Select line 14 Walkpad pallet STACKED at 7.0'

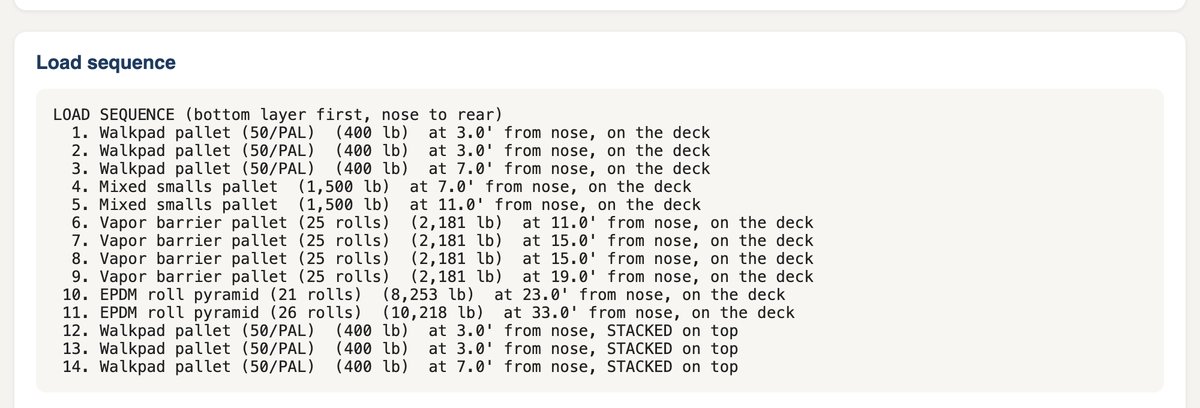click(400, 366)
